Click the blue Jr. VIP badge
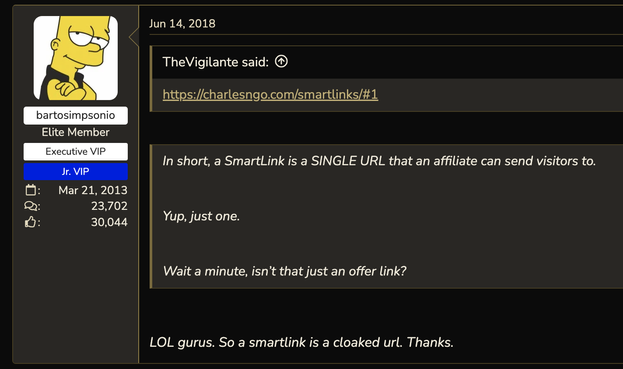This screenshot has width=623, height=369. [75, 172]
